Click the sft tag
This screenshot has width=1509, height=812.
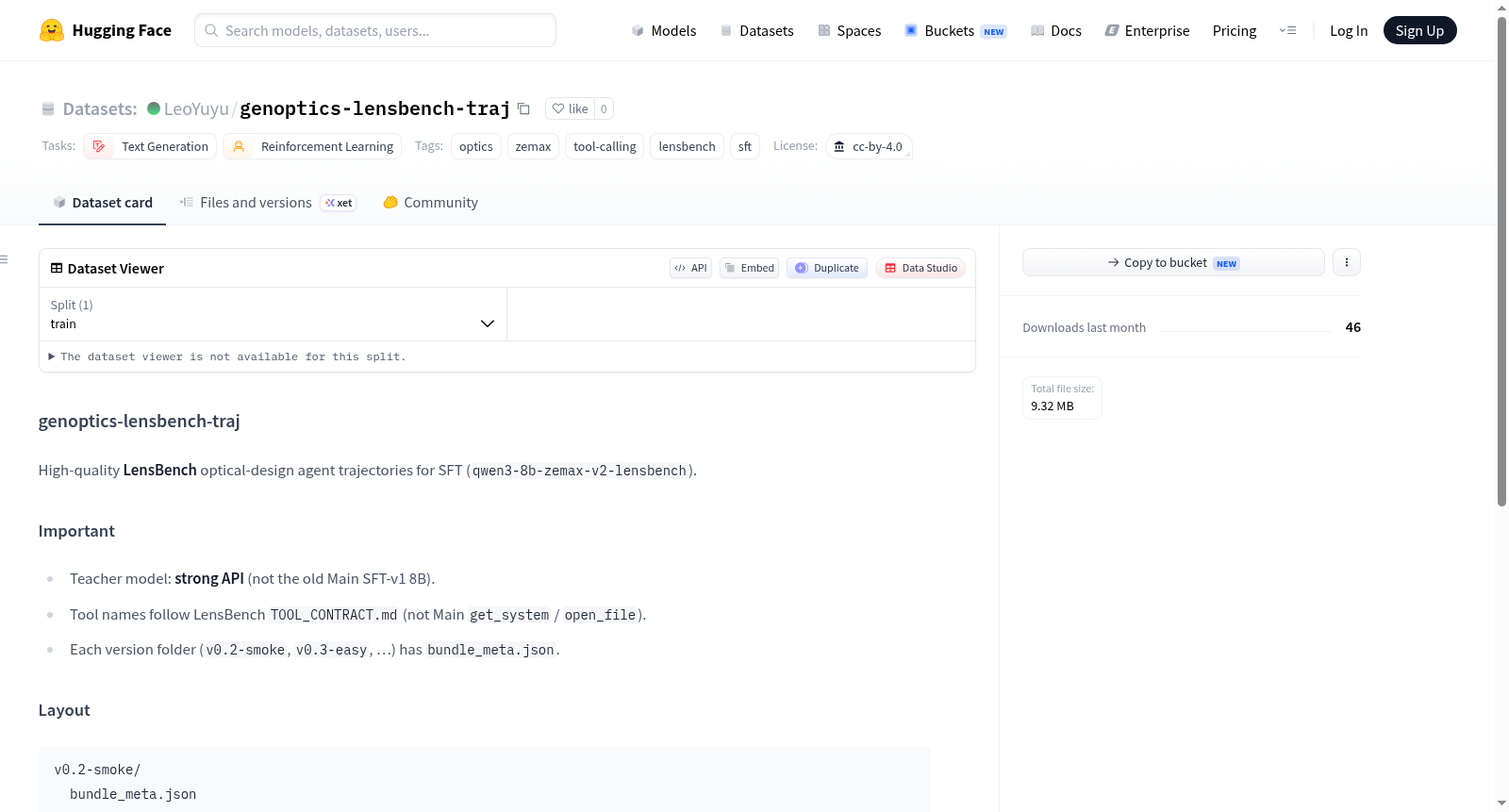745,146
